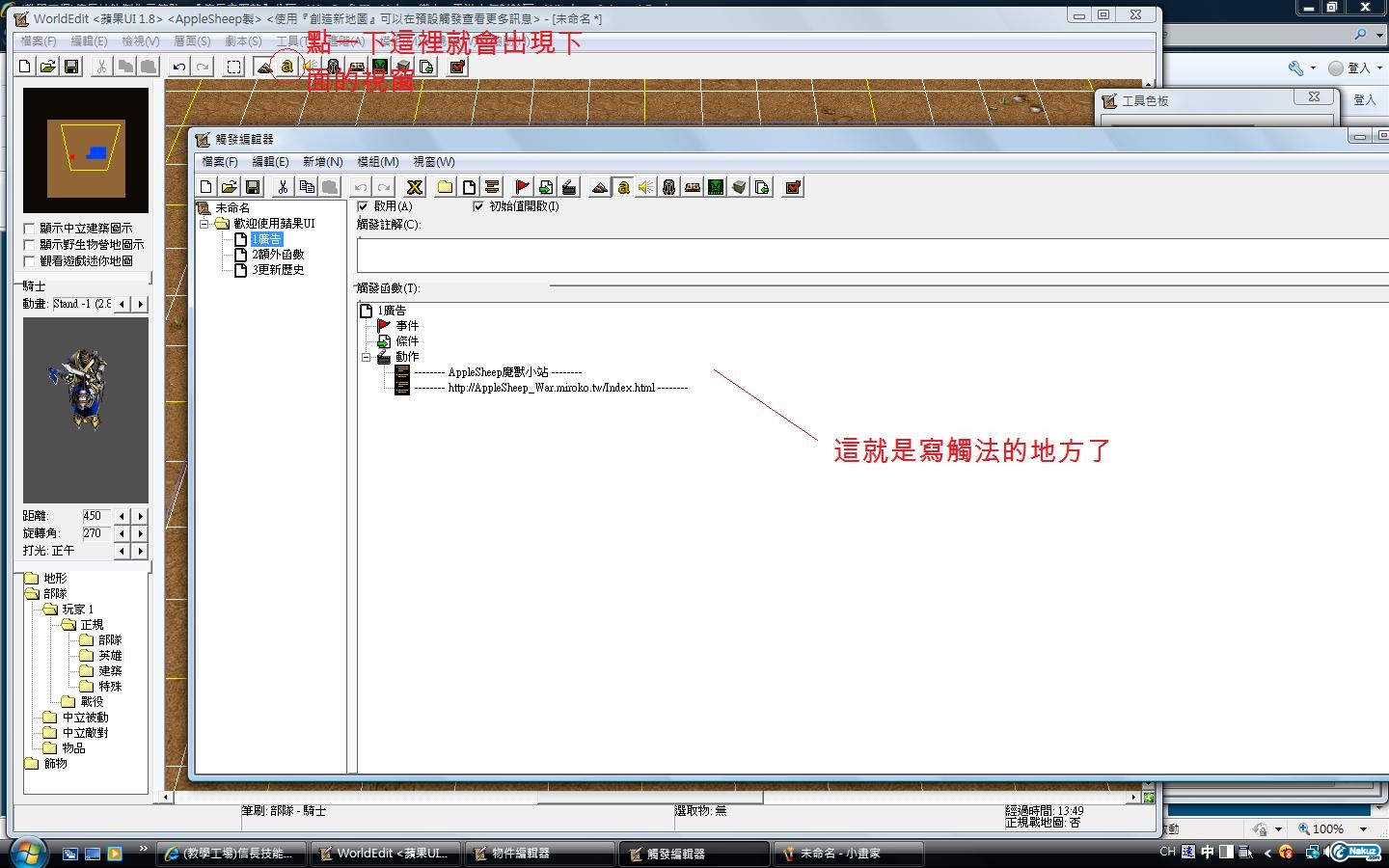This screenshot has width=1389, height=868.
Task: Save the map from the trigger editor toolbar
Action: pos(253,187)
